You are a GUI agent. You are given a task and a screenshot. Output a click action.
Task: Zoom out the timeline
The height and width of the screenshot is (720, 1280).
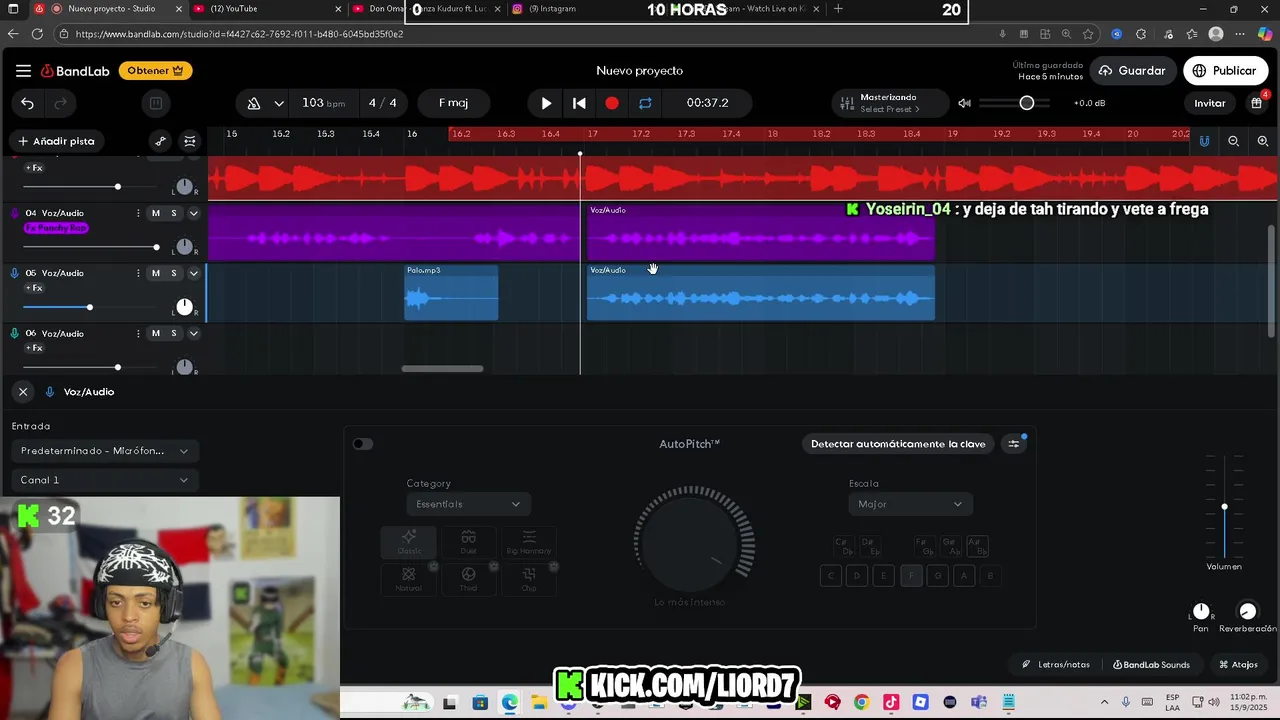[1233, 141]
